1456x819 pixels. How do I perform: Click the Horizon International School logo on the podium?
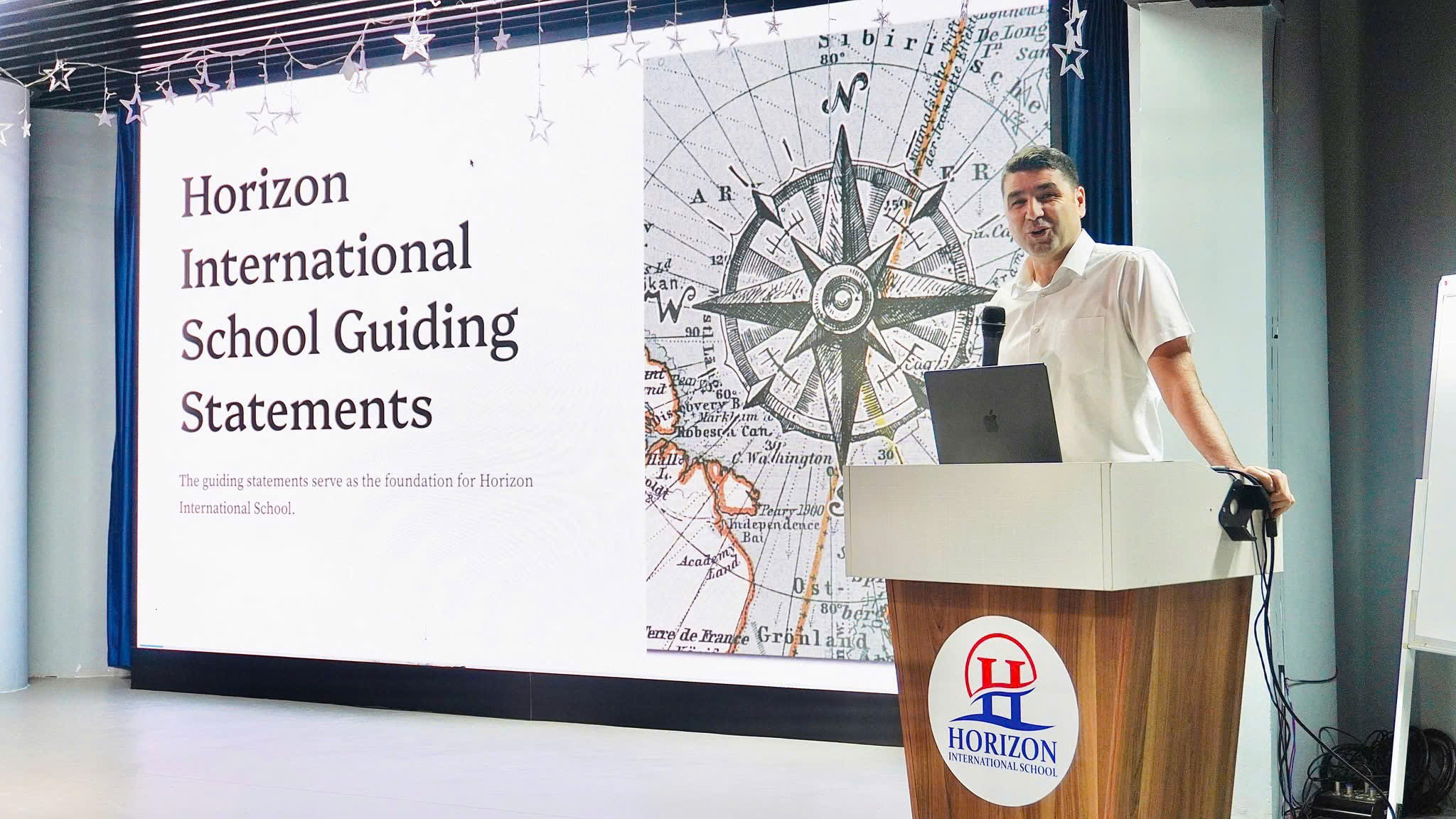pyautogui.click(x=1002, y=711)
